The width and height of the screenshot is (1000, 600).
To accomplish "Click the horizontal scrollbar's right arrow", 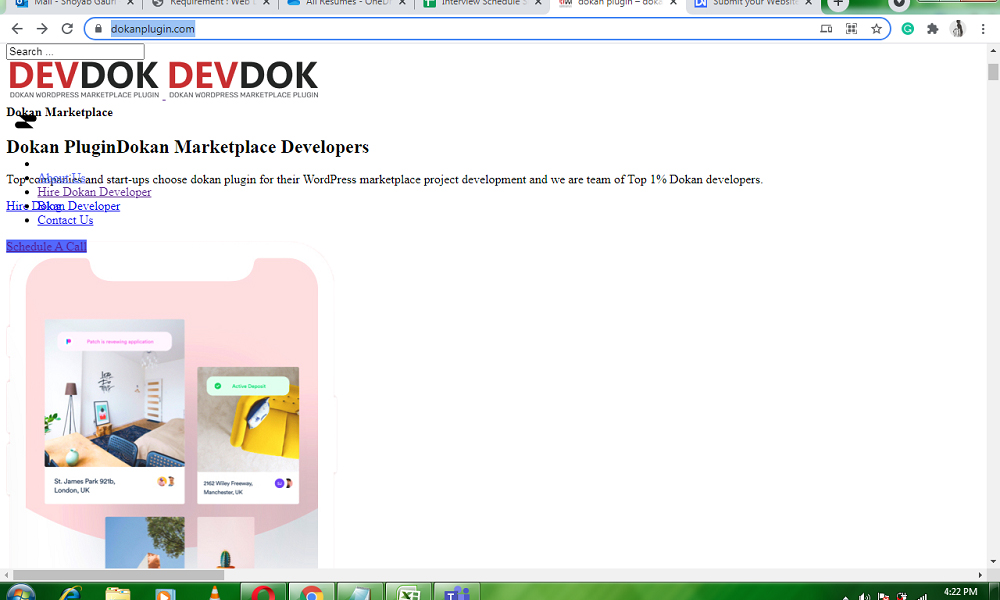I will point(981,575).
